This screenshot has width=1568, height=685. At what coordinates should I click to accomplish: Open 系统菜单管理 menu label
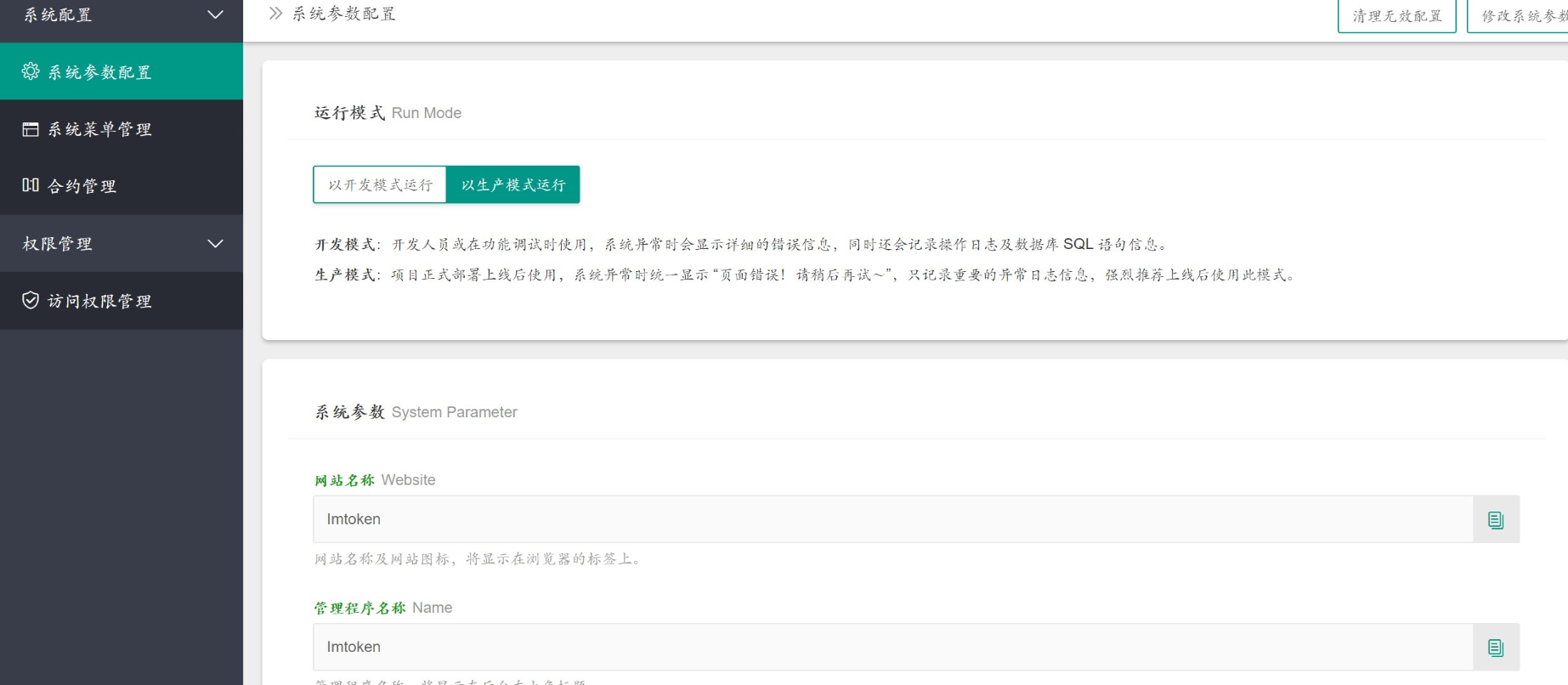[x=99, y=129]
